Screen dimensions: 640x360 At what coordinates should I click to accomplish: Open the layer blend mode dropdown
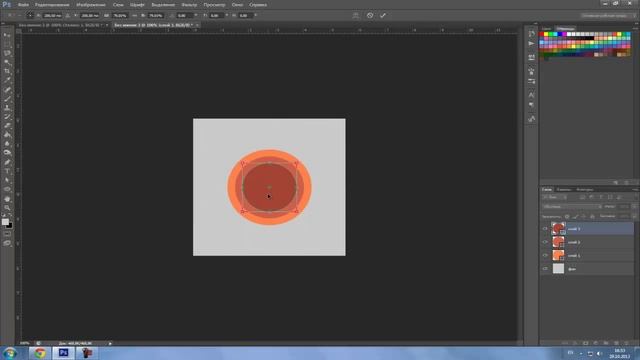click(x=571, y=207)
